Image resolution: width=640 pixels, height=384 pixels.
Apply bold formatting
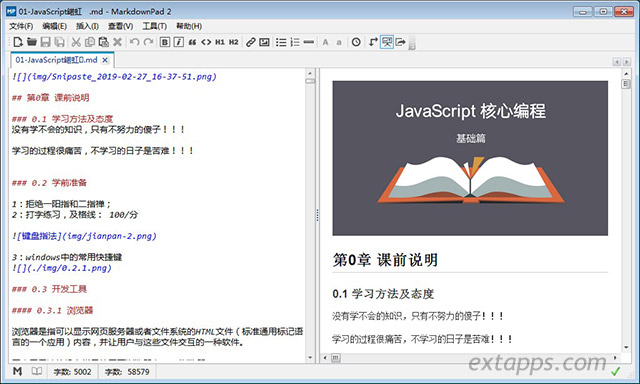click(164, 42)
